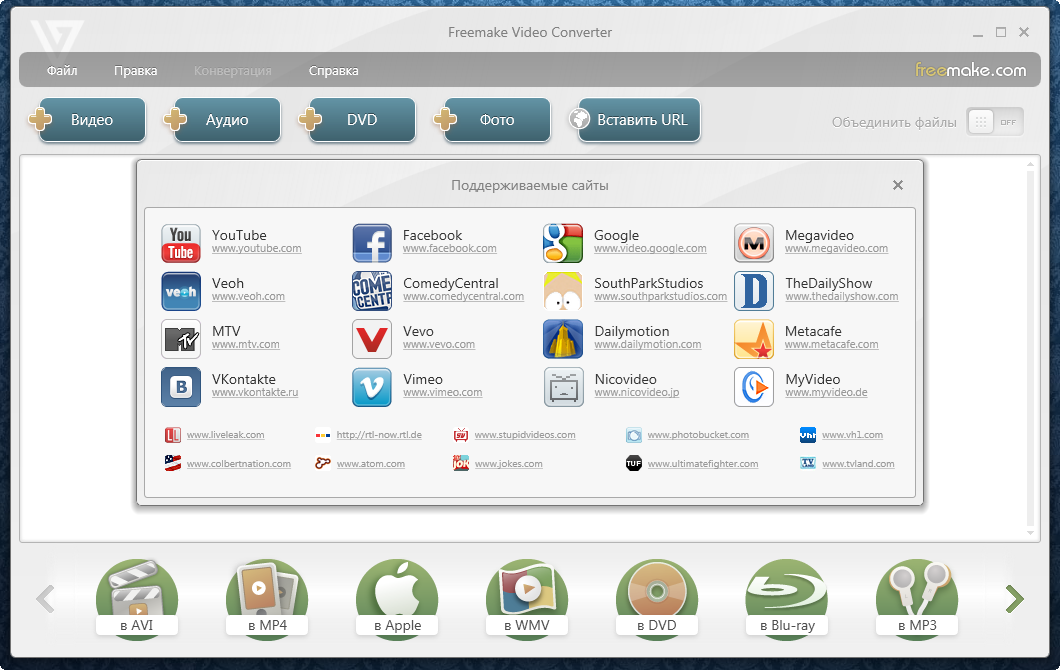Toggle the Объединить файлы switch
The width and height of the screenshot is (1060, 670).
point(994,122)
